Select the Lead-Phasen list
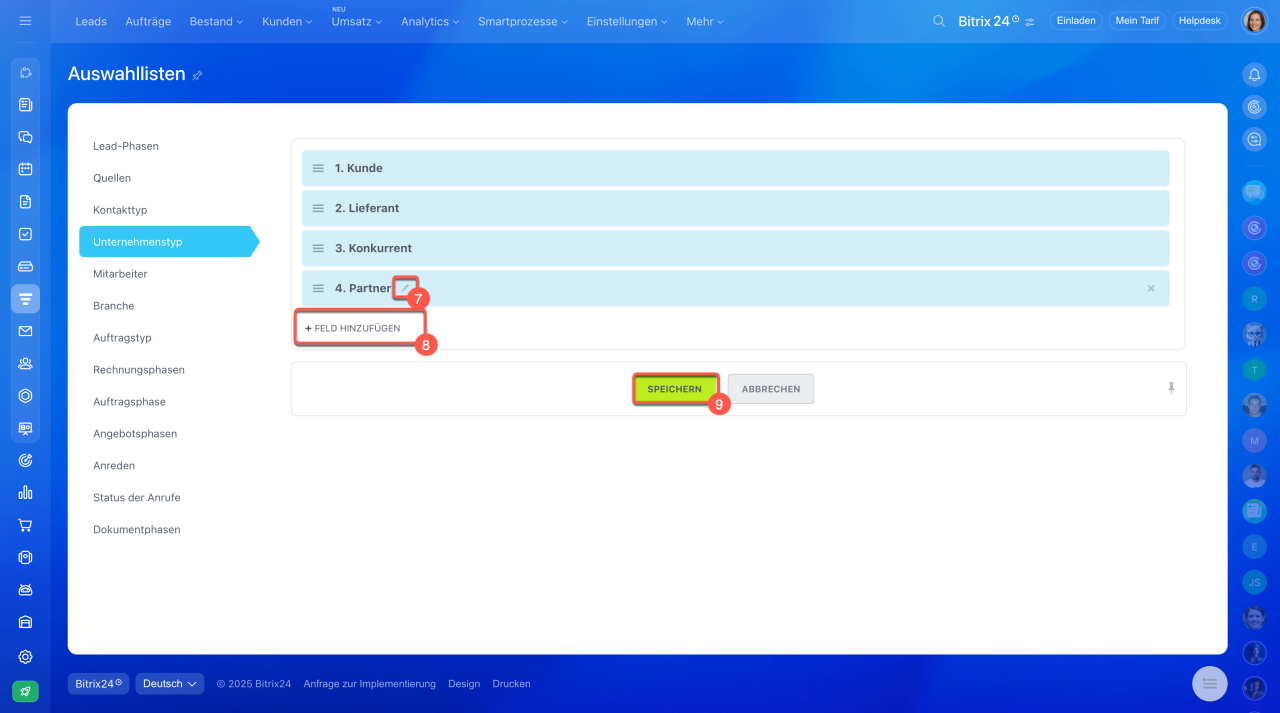 click(126, 146)
